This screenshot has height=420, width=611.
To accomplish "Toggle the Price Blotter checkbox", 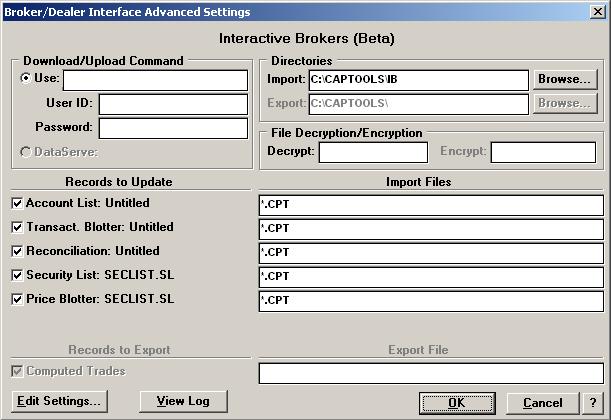I will click(x=17, y=299).
